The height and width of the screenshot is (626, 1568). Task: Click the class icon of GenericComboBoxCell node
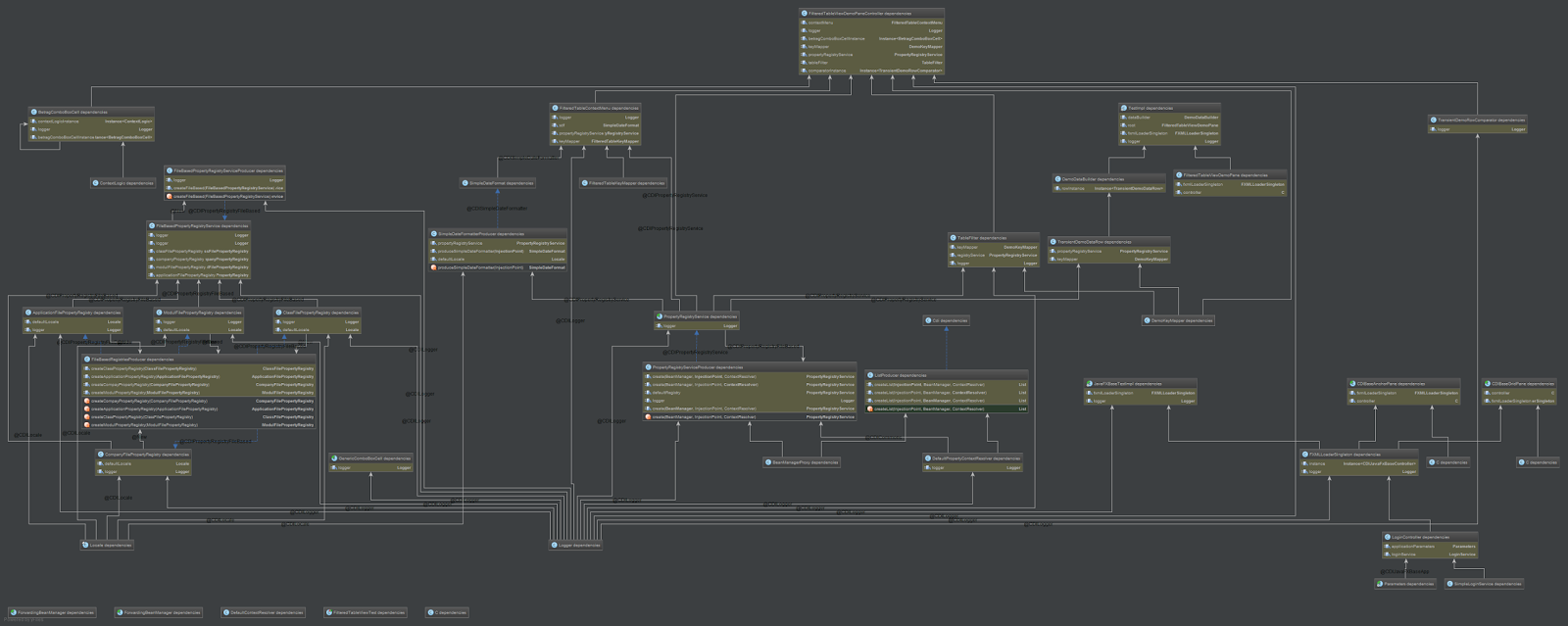[x=335, y=458]
